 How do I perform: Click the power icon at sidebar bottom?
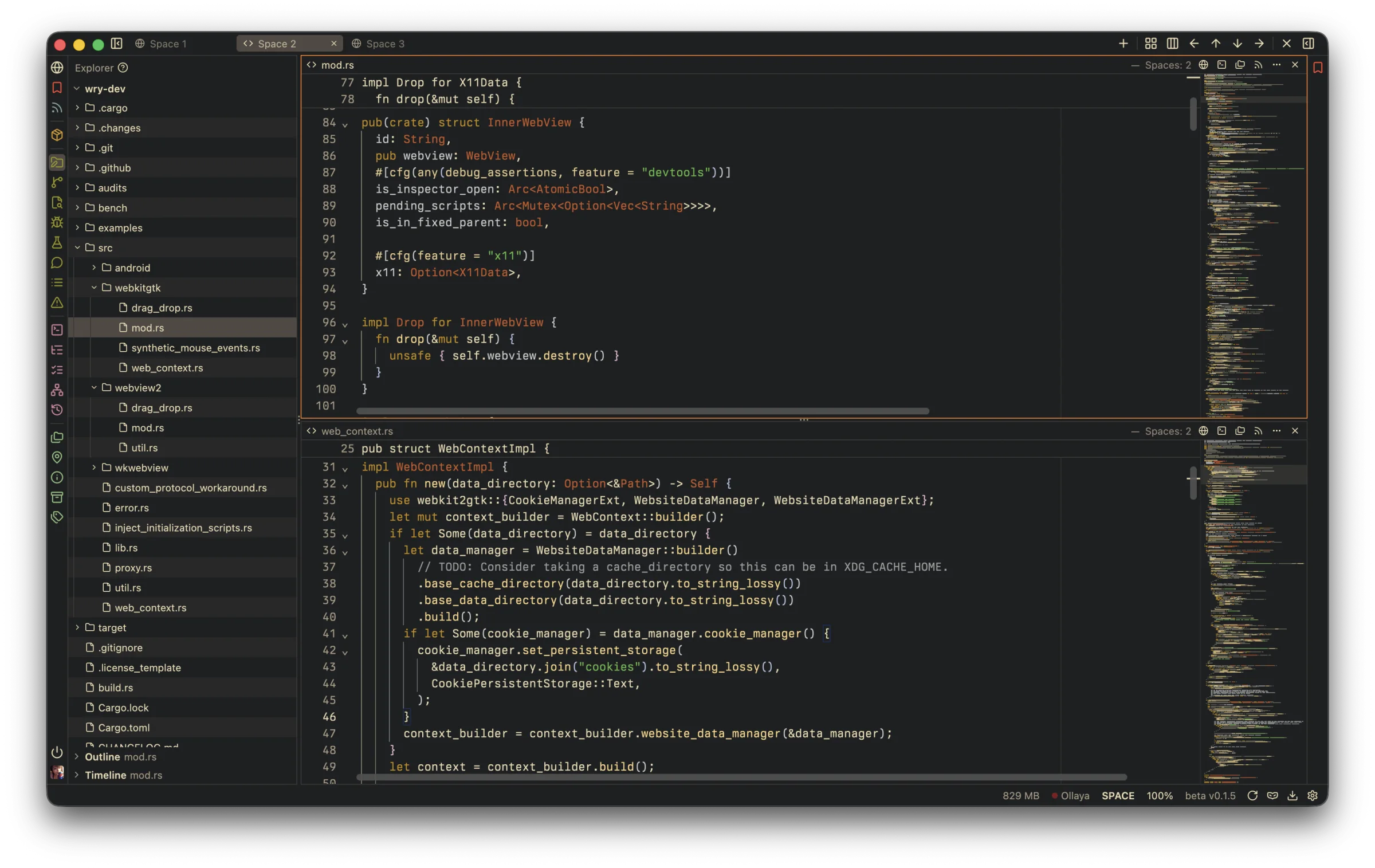click(x=57, y=752)
